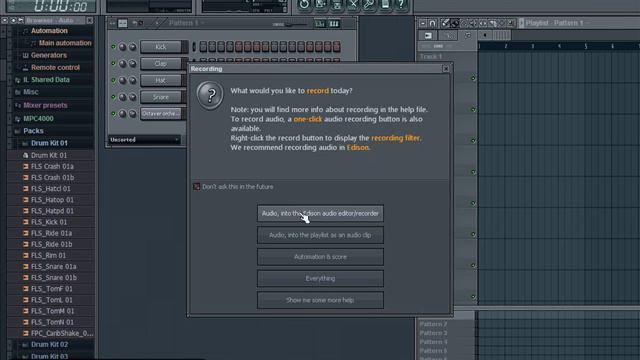Click the FLS Crash 01a sample icon
Image resolution: width=640 pixels, height=360 pixels.
(26, 167)
